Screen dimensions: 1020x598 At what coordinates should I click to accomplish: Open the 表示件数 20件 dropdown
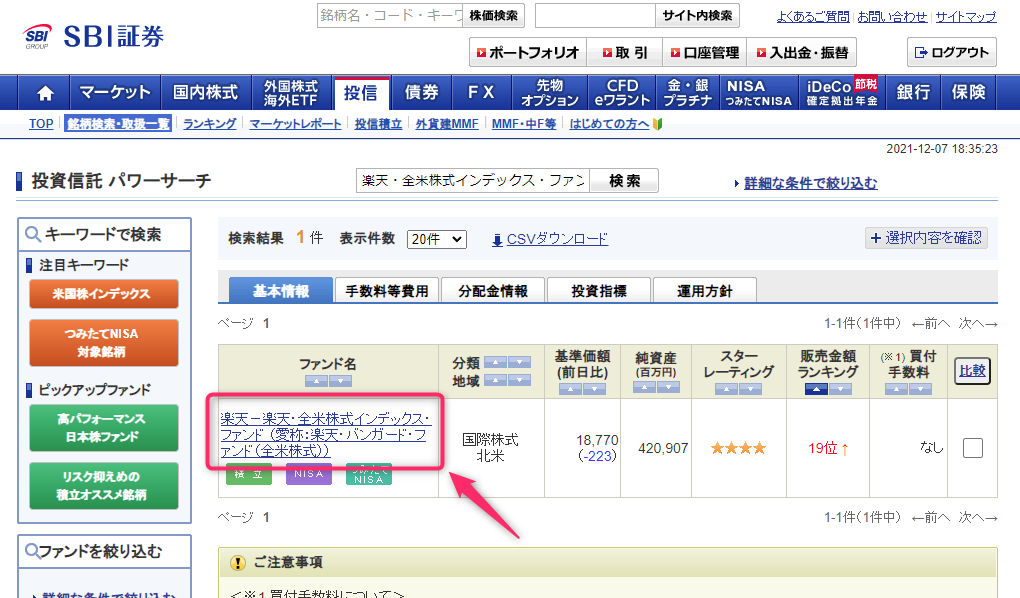coord(436,239)
